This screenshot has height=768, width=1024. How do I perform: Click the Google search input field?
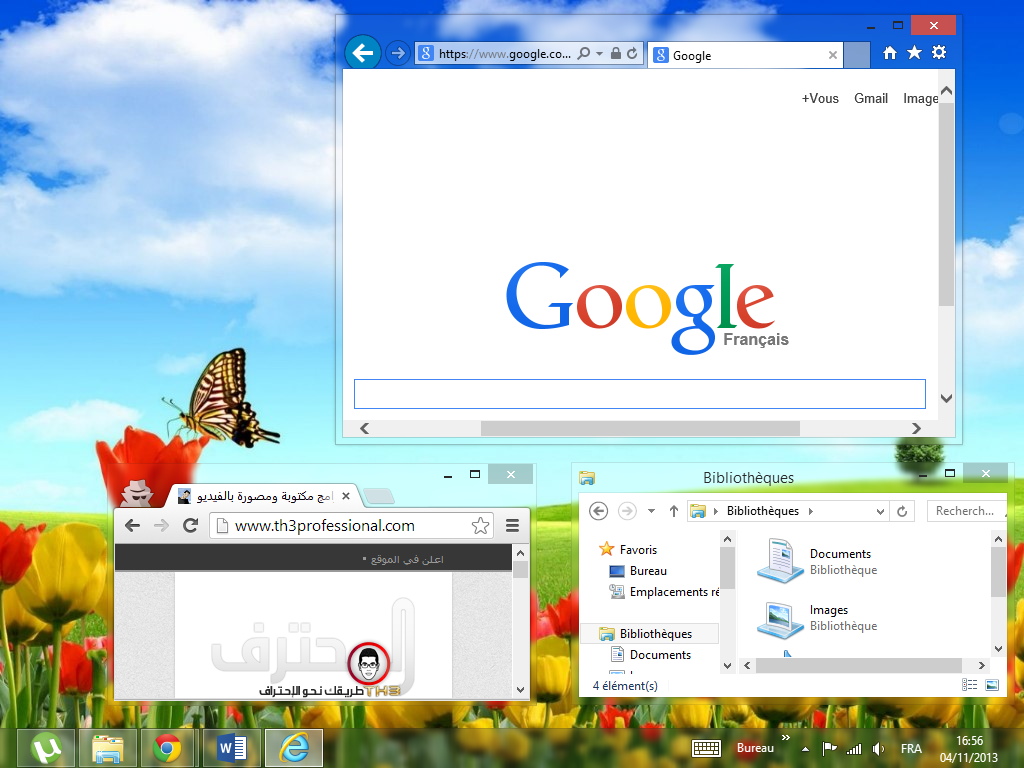(639, 394)
